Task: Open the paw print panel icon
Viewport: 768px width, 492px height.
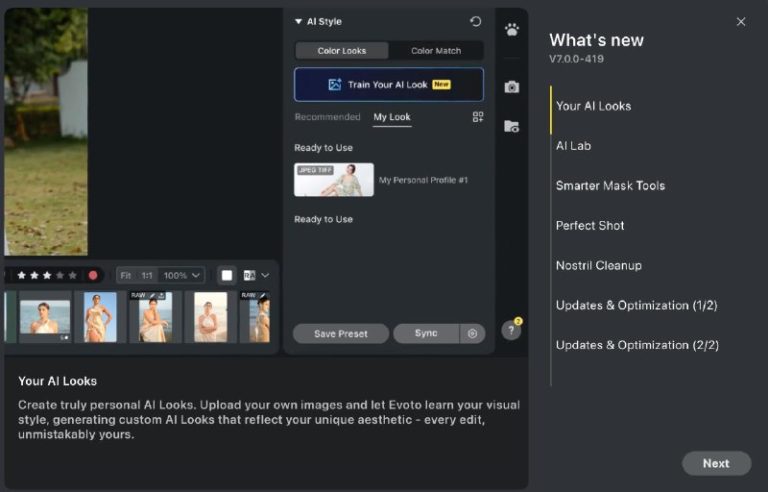Action: coord(512,30)
